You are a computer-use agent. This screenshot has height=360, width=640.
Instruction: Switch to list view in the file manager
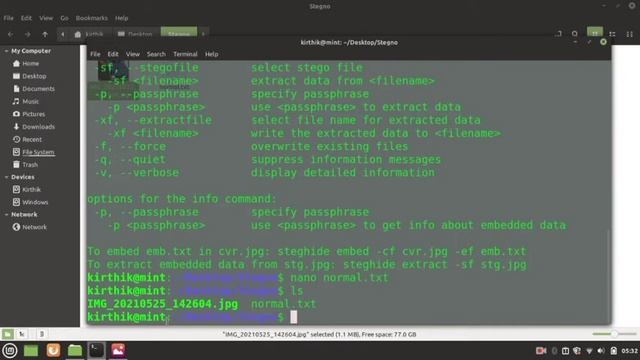click(612, 34)
